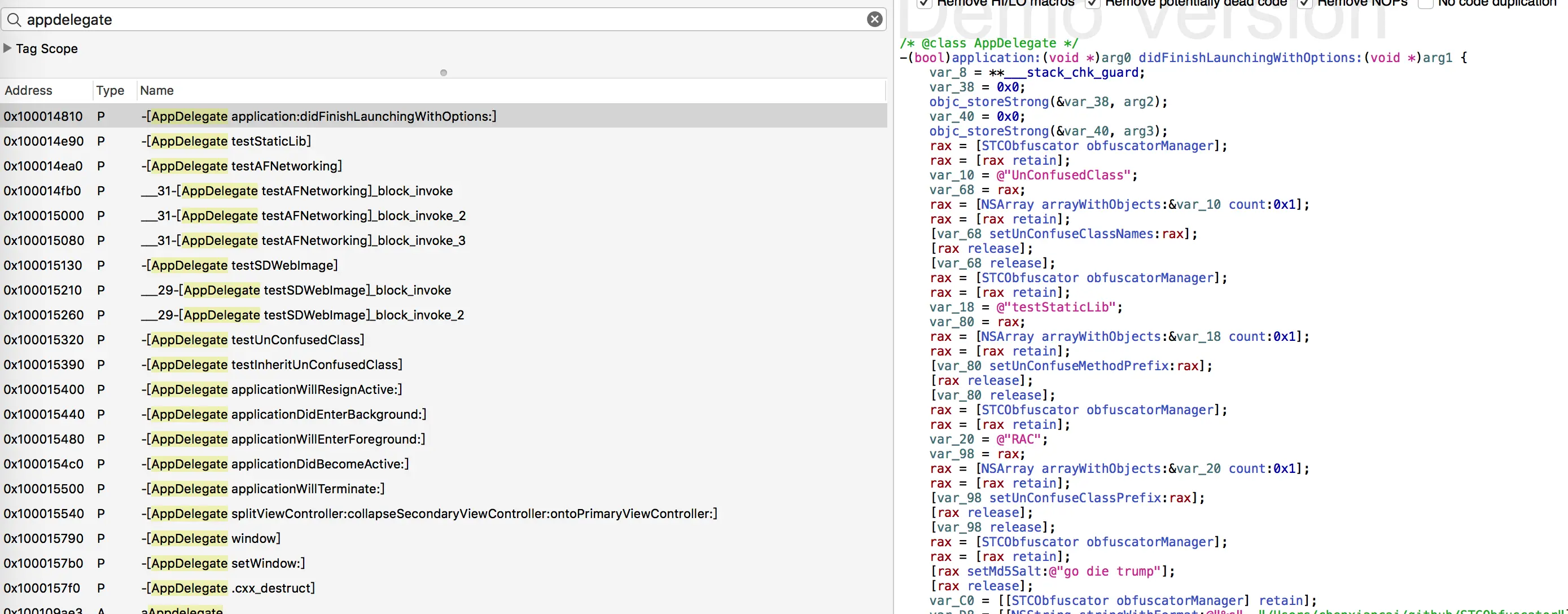Select the testAFNetworking method entry
Viewport: 1568px width, 614px height.
point(286,166)
